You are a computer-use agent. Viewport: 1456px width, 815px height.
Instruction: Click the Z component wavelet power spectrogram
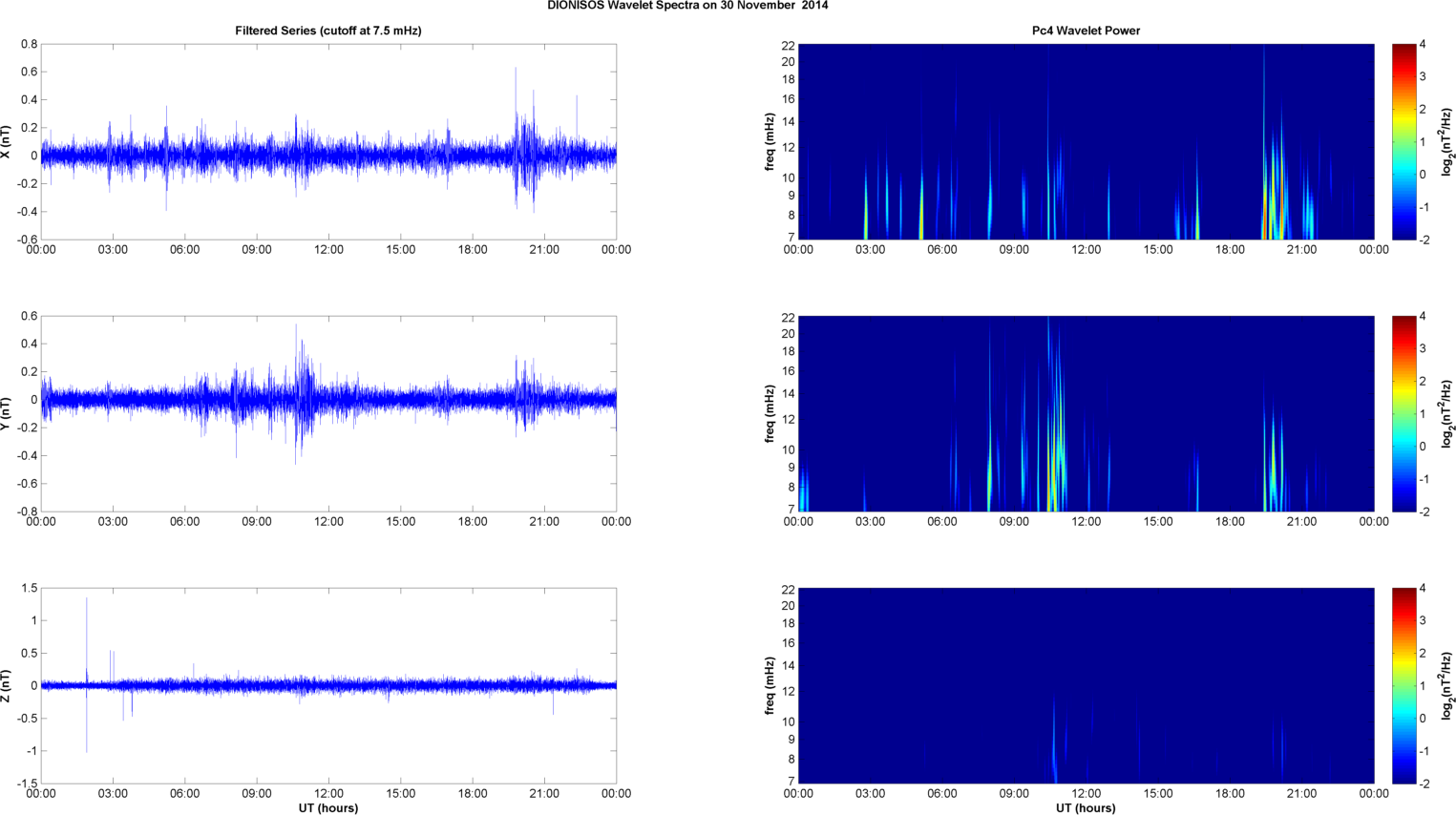coord(1086,685)
